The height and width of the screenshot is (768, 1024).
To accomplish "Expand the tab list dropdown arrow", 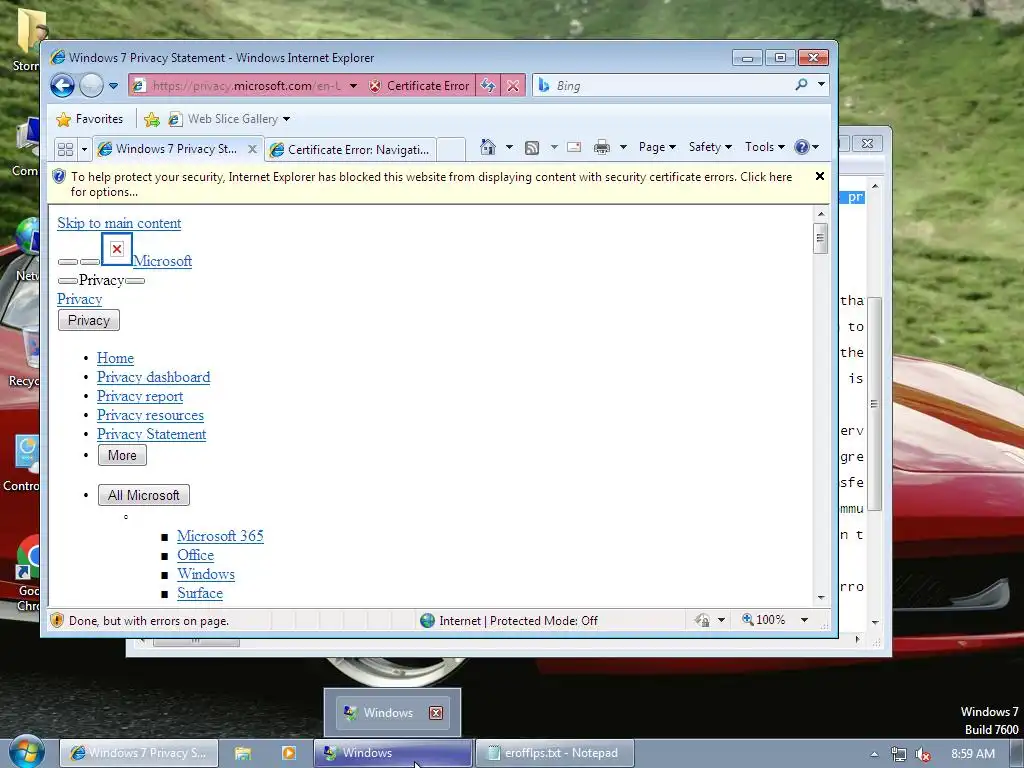I will coord(84,150).
